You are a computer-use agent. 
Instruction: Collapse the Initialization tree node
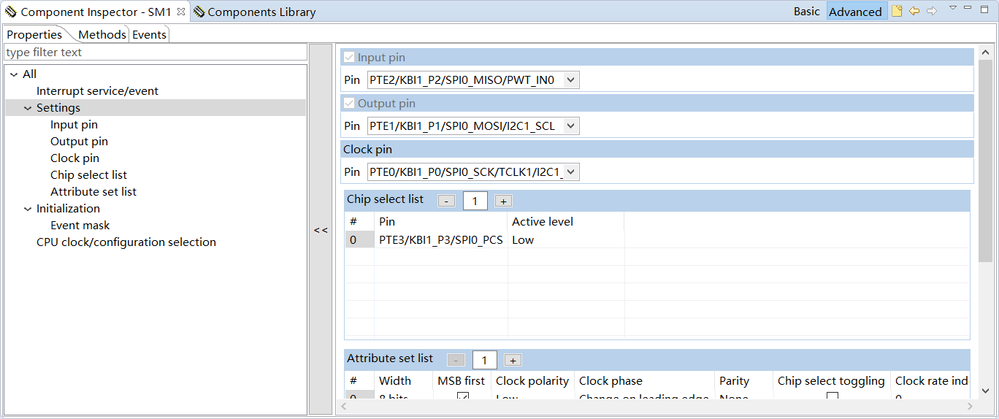point(27,209)
